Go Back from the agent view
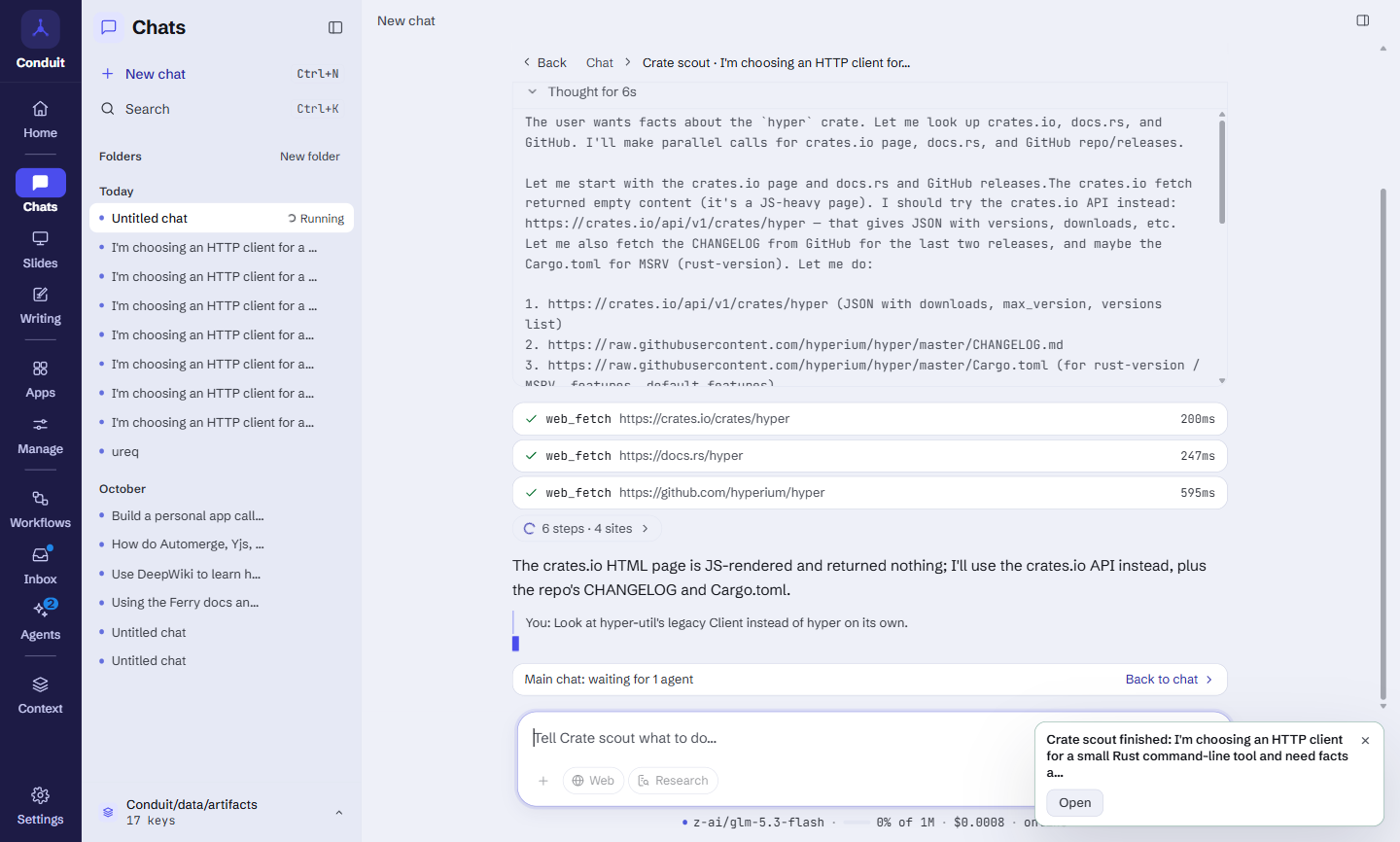Image resolution: width=1400 pixels, height=842 pixels. click(544, 63)
